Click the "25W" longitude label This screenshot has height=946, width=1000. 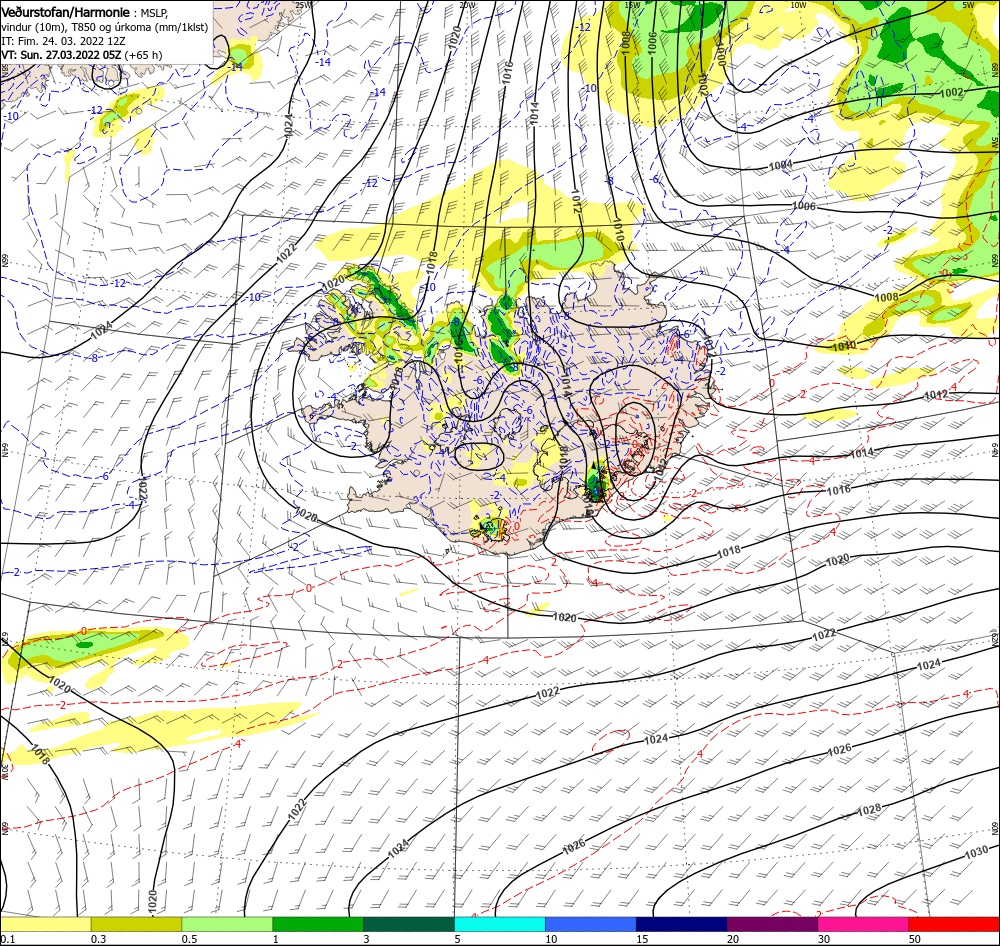coord(304,4)
